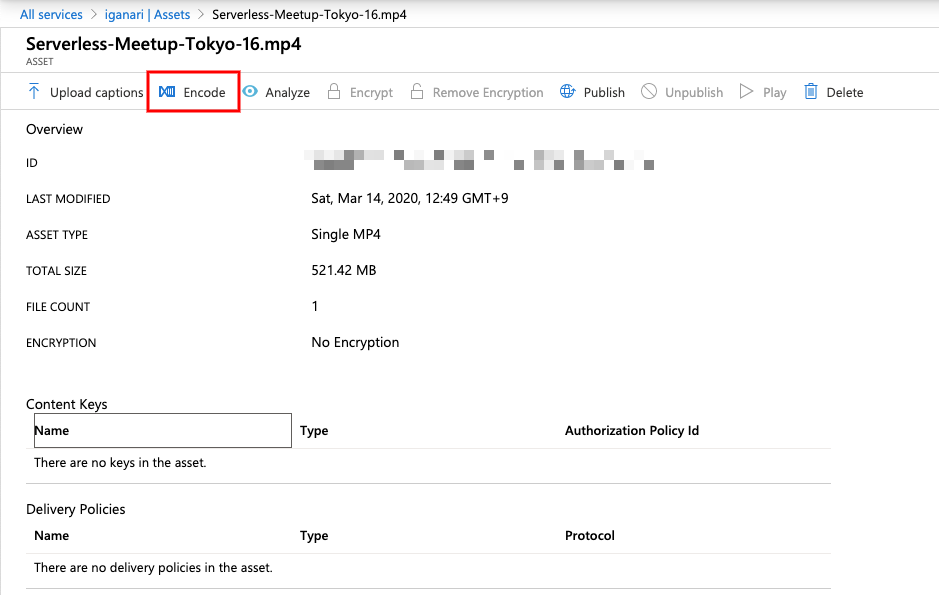Click the Delete trash can icon
This screenshot has width=939, height=595.
(x=810, y=92)
